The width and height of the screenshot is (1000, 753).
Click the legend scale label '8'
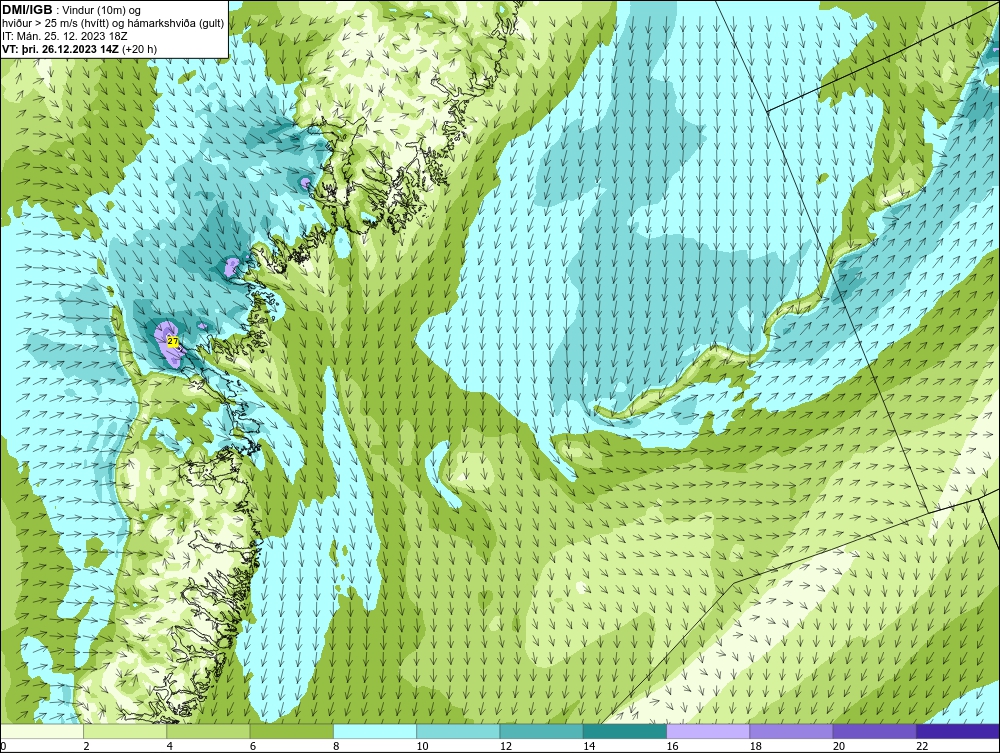click(x=336, y=746)
